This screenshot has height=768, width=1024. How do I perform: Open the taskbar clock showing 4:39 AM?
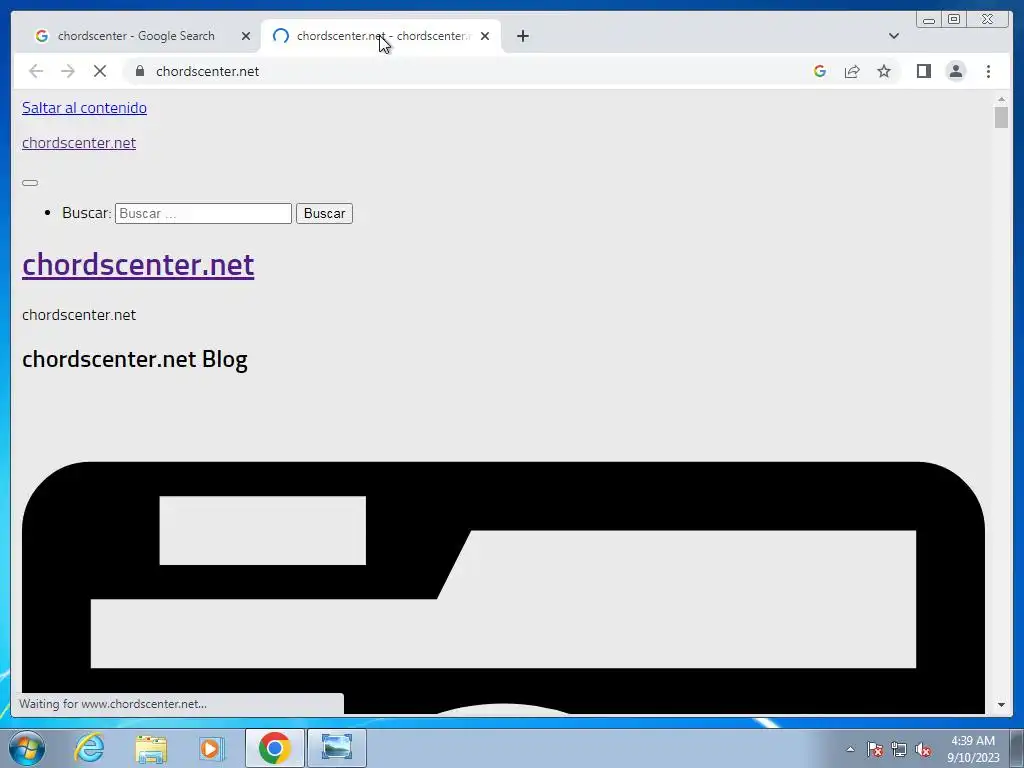pyautogui.click(x=973, y=749)
